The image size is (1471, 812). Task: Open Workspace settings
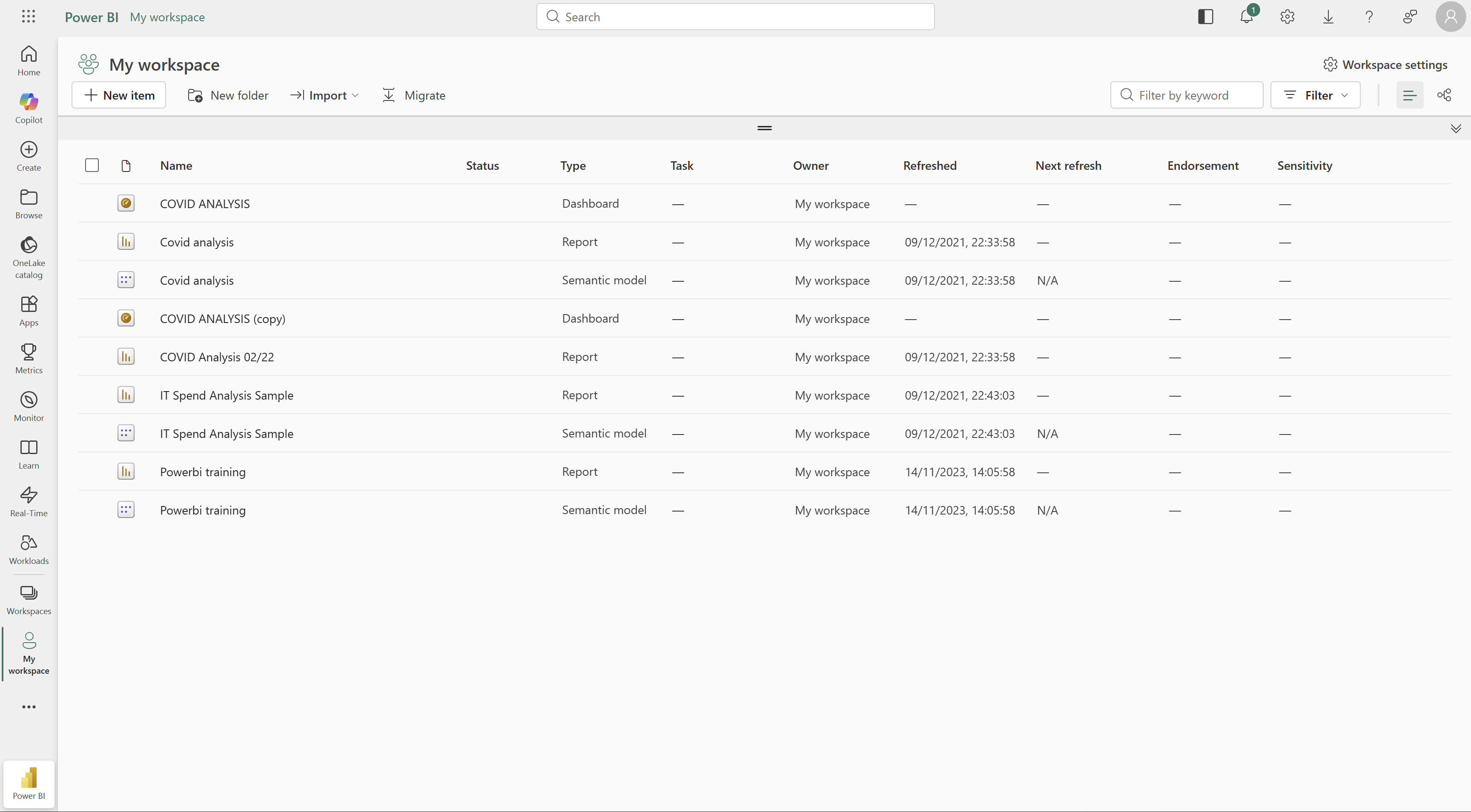tap(1386, 65)
